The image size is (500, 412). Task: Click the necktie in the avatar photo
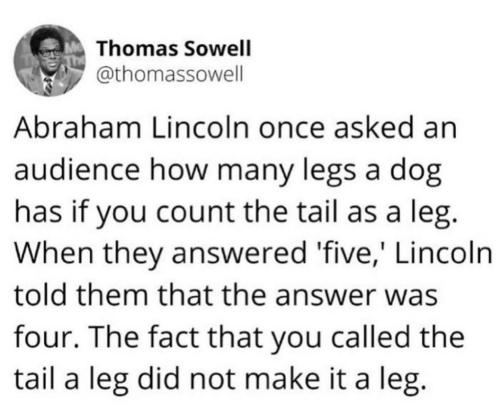[48, 86]
